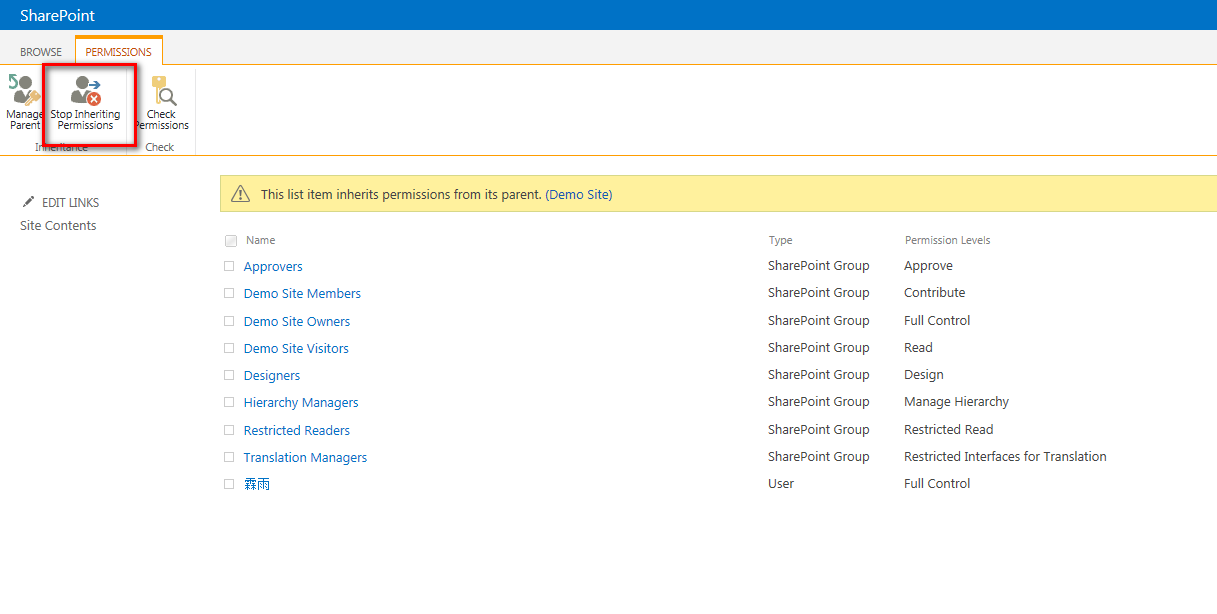Click the Site Contents navigation link
Viewport: 1217px width, 614px height.
coord(58,225)
